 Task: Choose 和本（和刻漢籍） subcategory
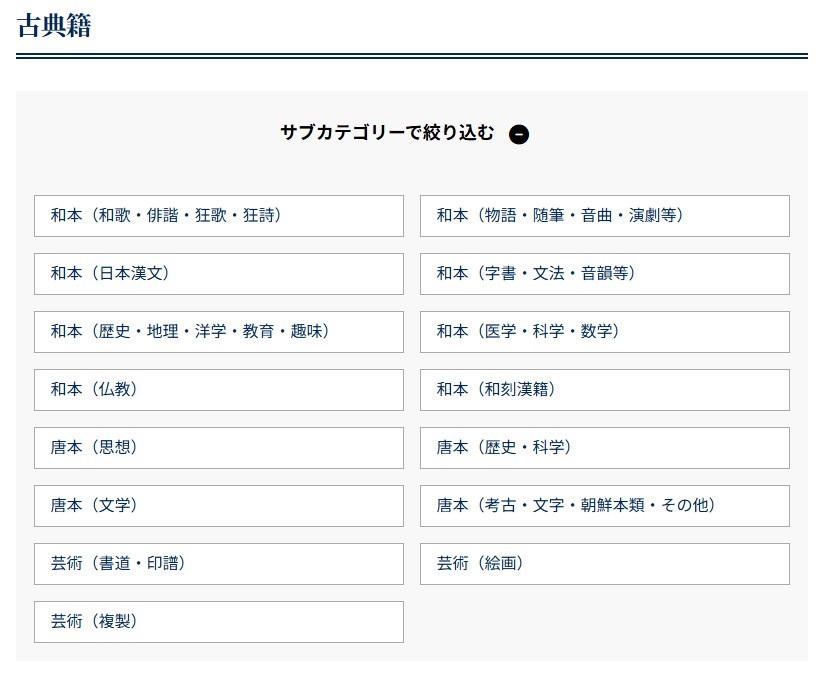(604, 390)
